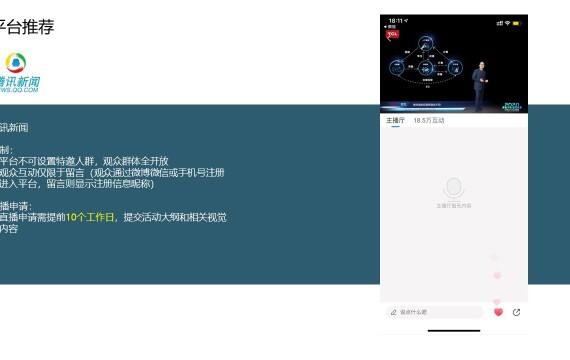Click the 腾讯新闻 wordmark under the logo
The height and width of the screenshot is (360, 570).
(x=19, y=81)
